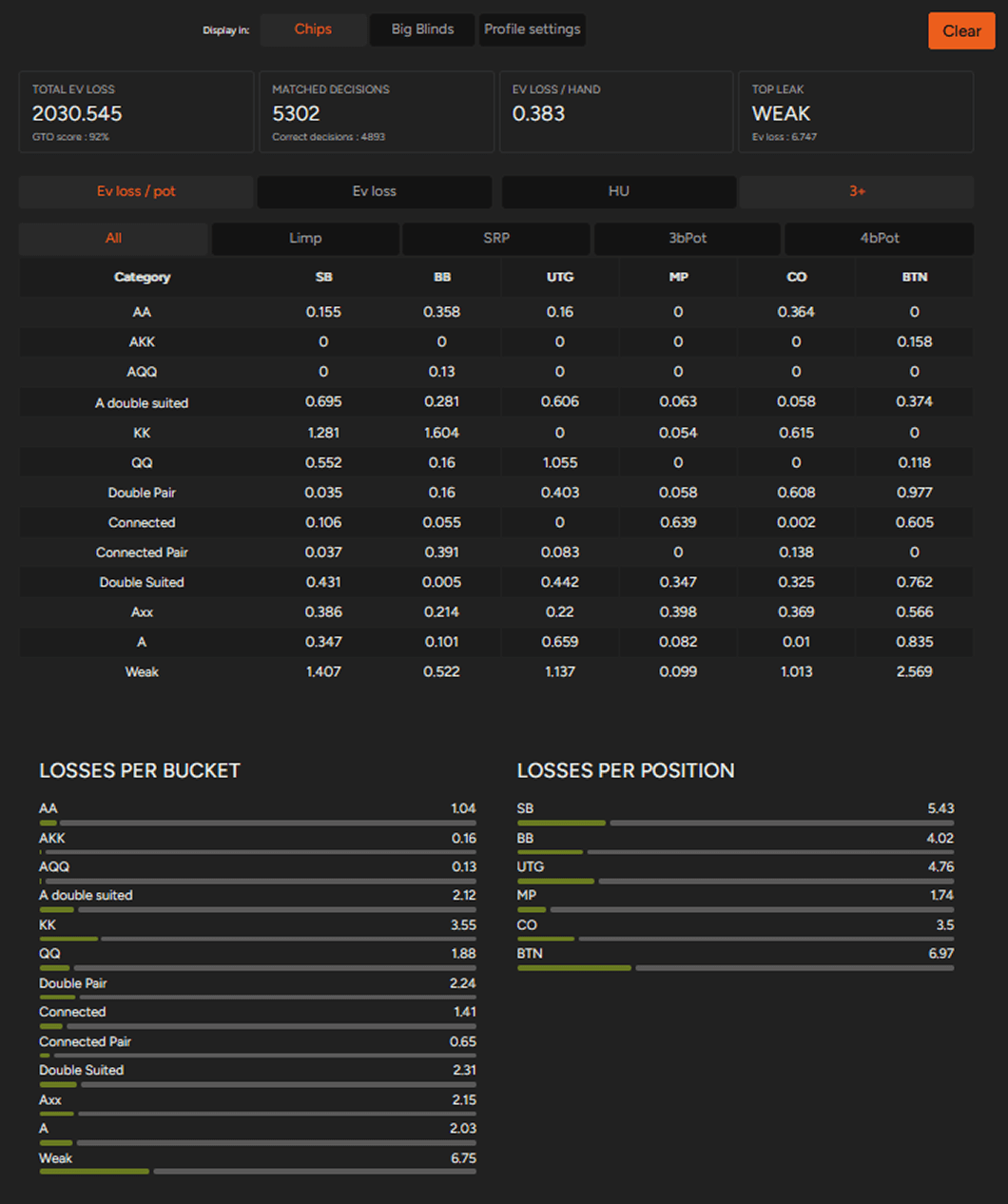This screenshot has height=1204, width=1008.
Task: Click the Total EV Loss card
Action: pyautogui.click(x=136, y=112)
